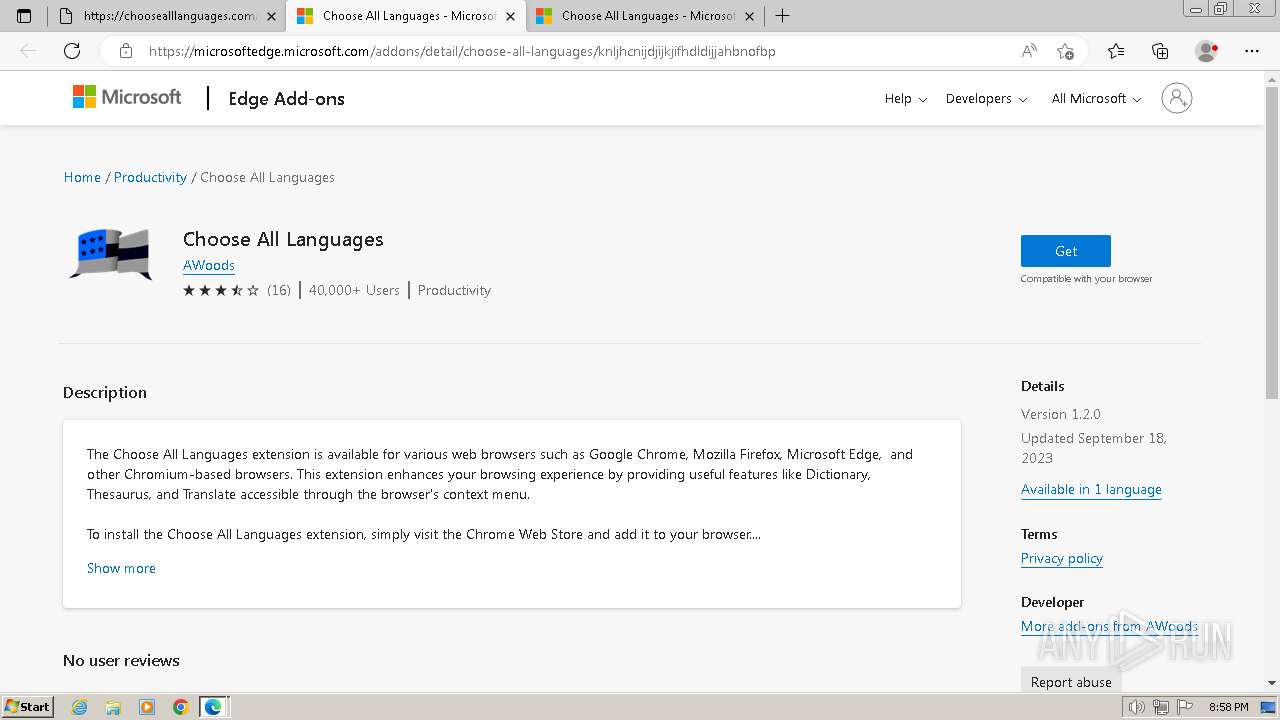This screenshot has height=720, width=1280.
Task: Open Internet Explorer from taskbar
Action: pos(80,707)
